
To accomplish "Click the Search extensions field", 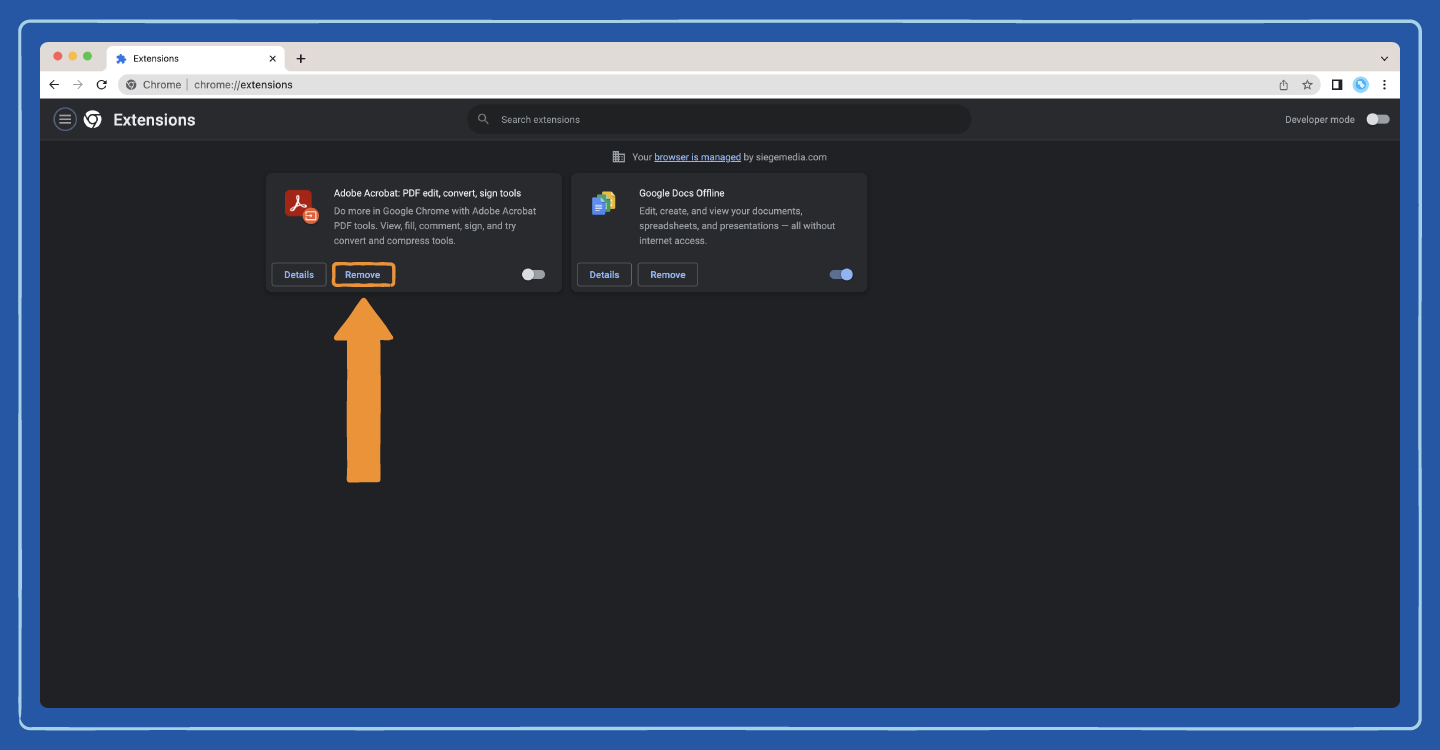I will pos(719,119).
